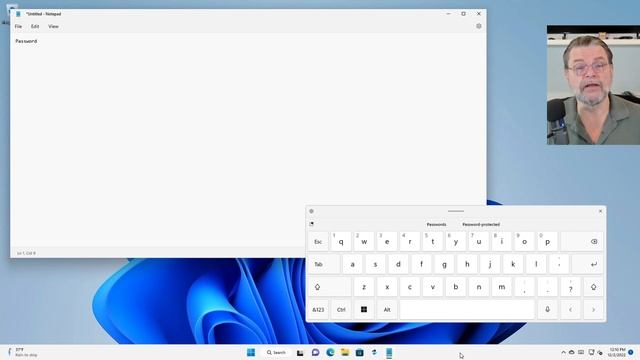This screenshot has width=640, height=360.
Task: Launch Microsoft Edge from taskbar
Action: coord(330,352)
